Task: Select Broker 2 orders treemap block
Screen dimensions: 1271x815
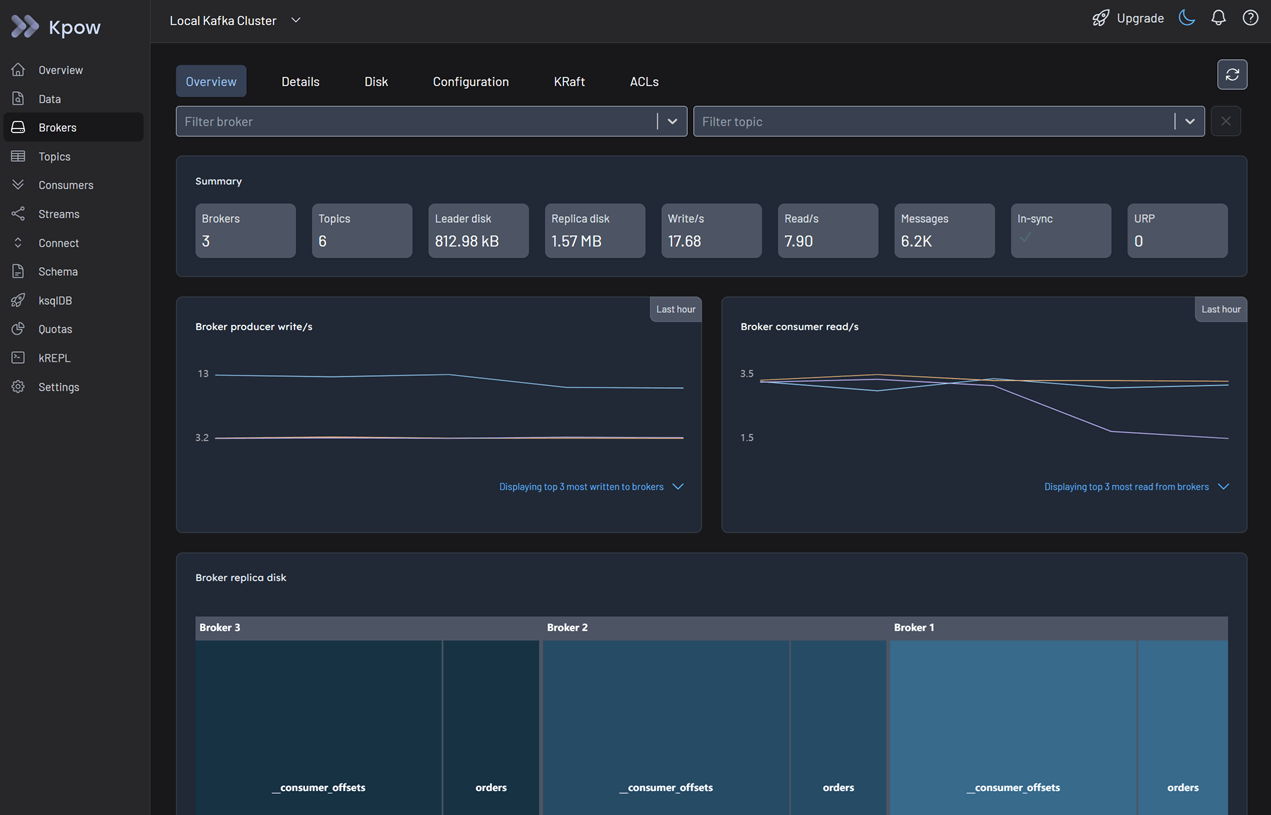Action: 838,727
